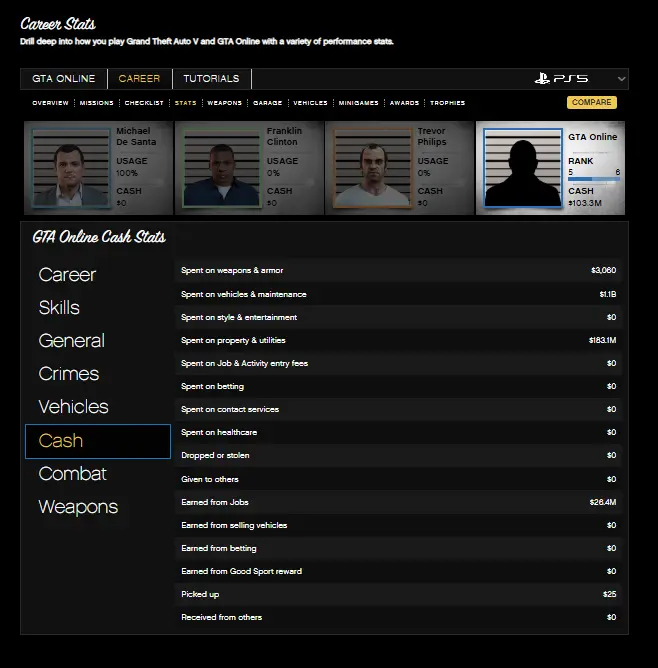Show the Combat stats category
Image resolution: width=658 pixels, height=668 pixels.
pyautogui.click(x=72, y=474)
